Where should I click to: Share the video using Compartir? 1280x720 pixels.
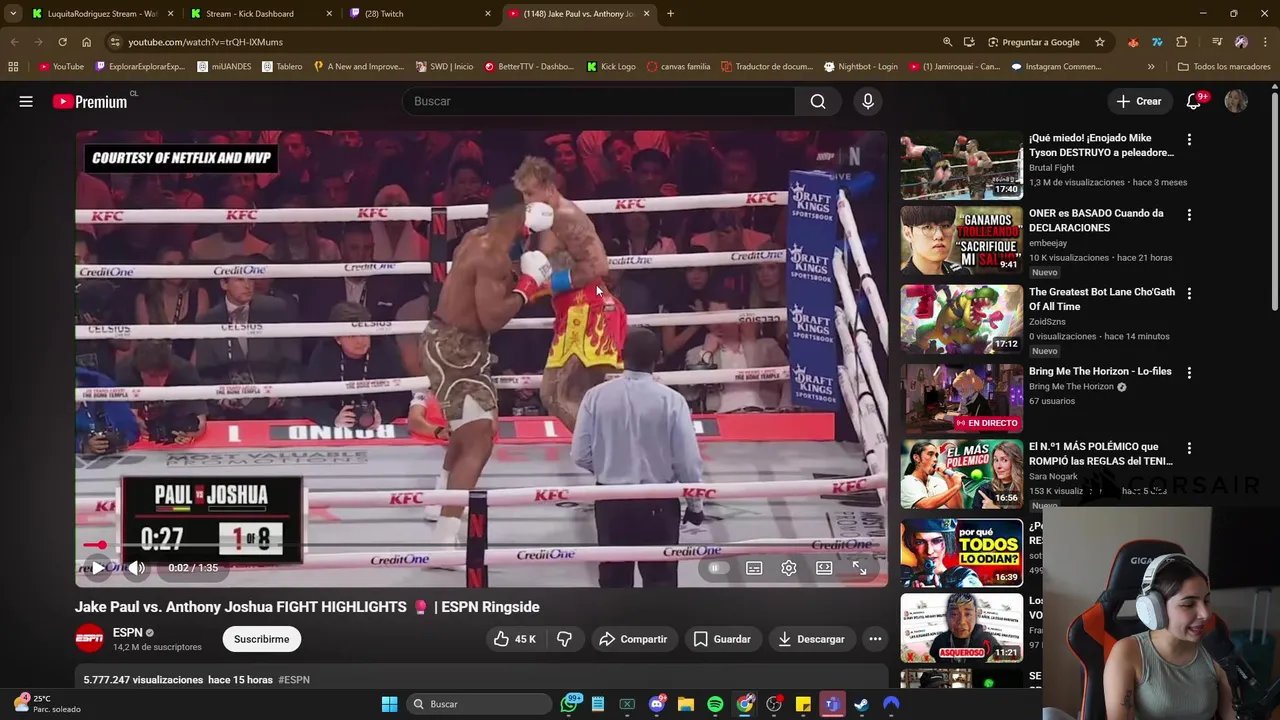click(632, 639)
